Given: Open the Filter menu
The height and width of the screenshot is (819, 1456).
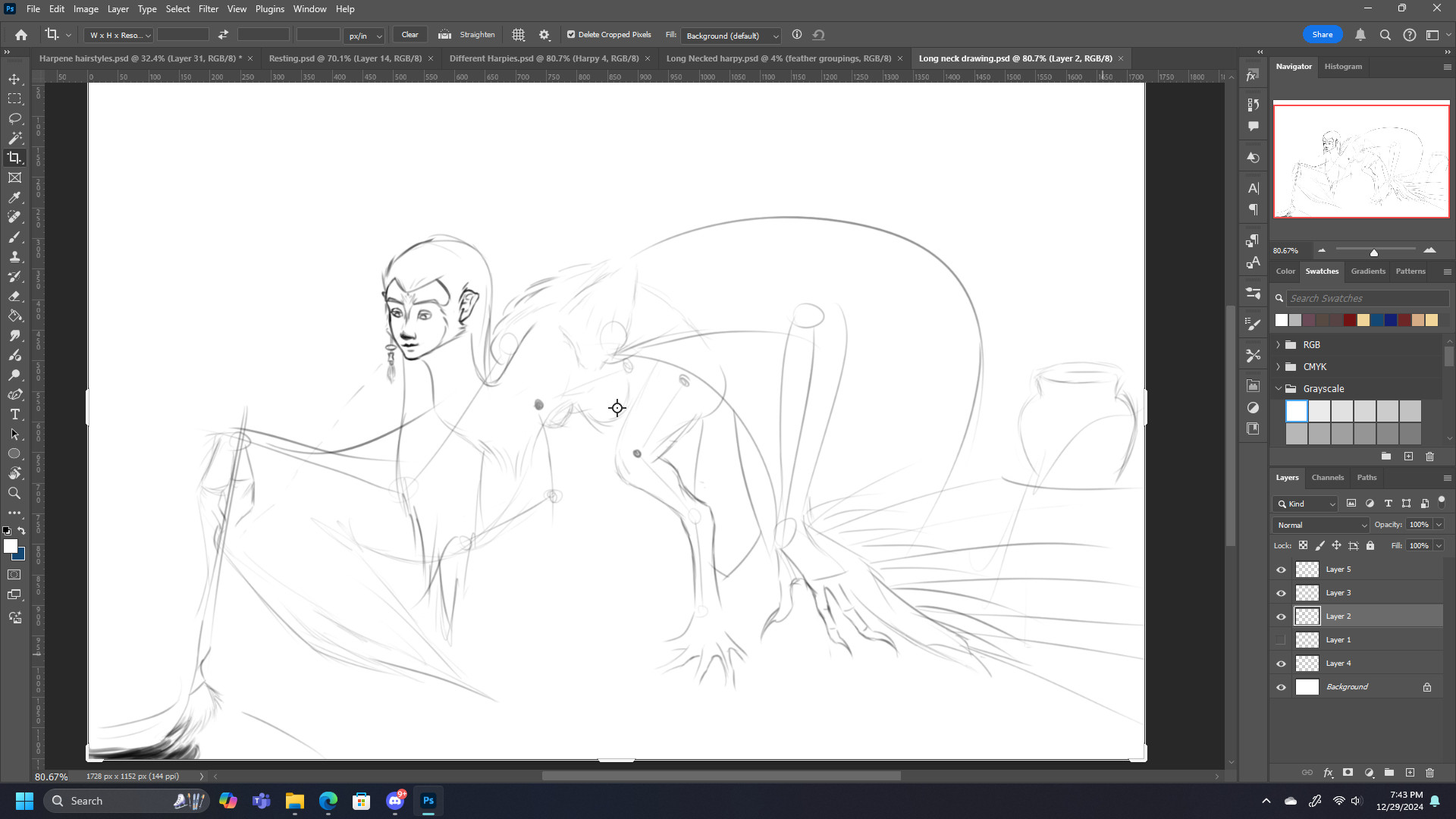Looking at the screenshot, I should 208,9.
